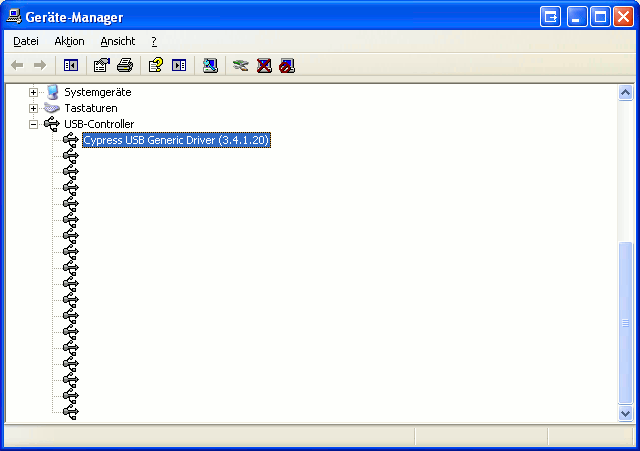Click the Tastaturen keyboard icon

pyautogui.click(x=52, y=108)
